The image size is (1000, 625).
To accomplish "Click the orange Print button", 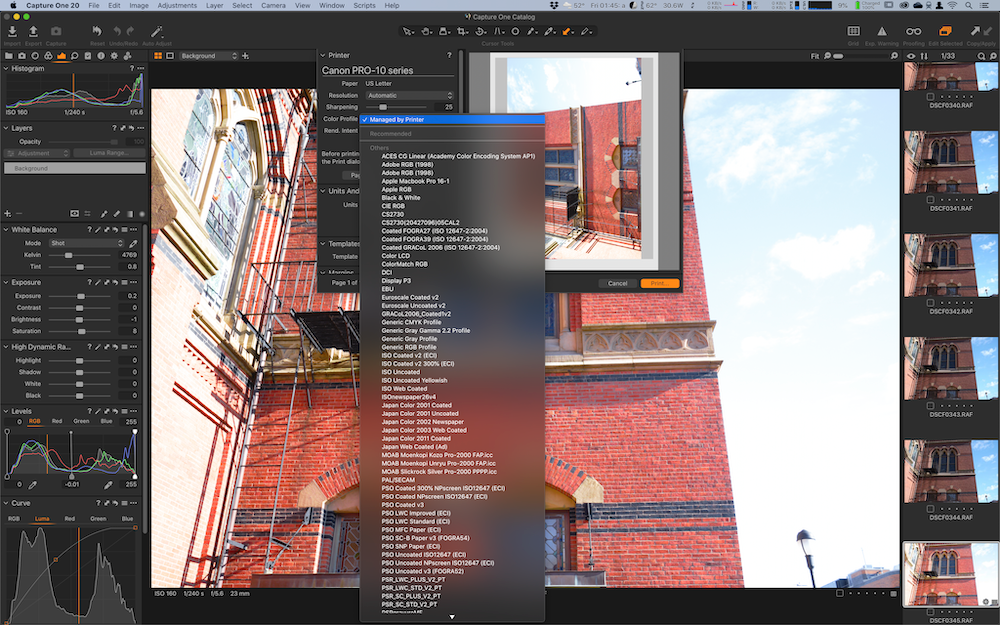I will click(659, 283).
